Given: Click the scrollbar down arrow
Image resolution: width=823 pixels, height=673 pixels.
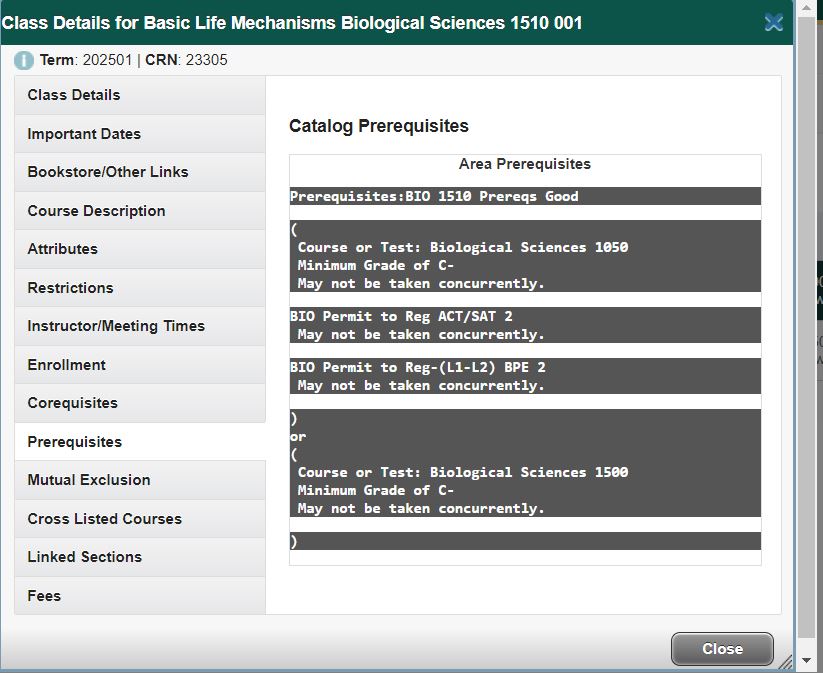Looking at the screenshot, I should point(806,661).
